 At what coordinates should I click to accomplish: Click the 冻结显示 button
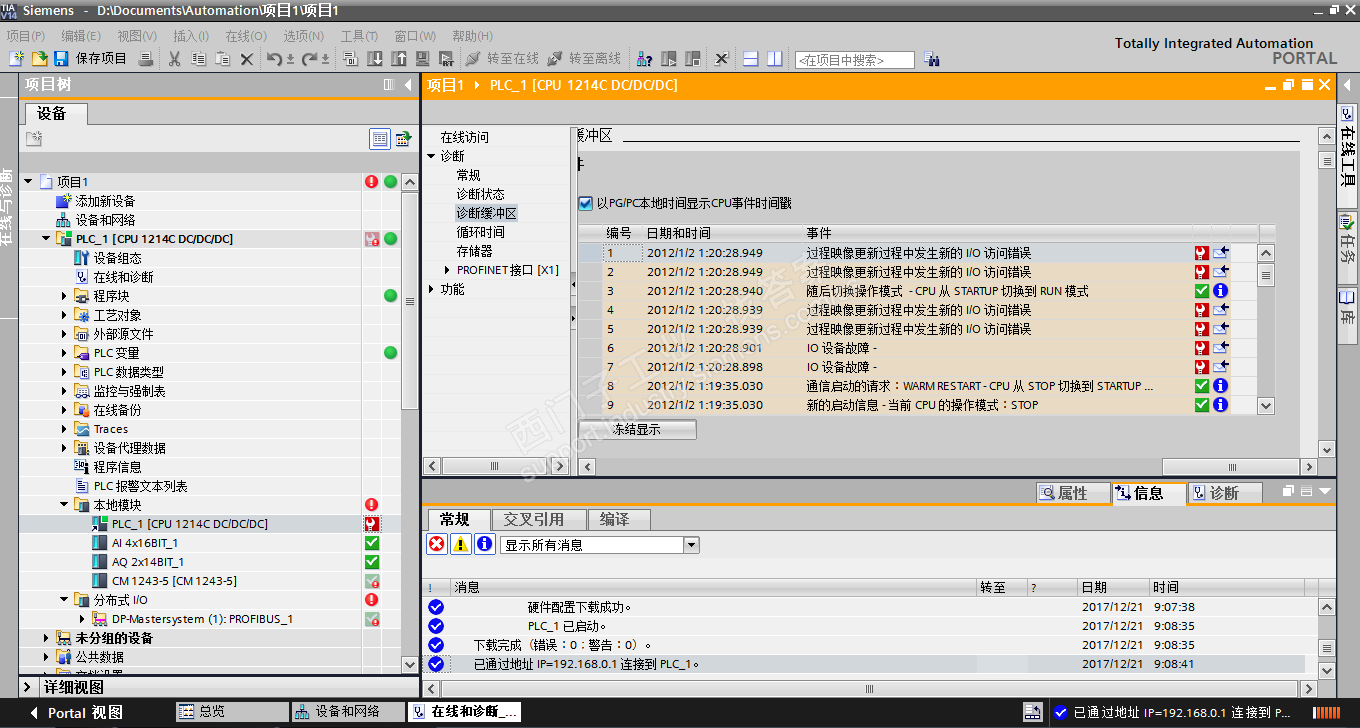point(637,429)
